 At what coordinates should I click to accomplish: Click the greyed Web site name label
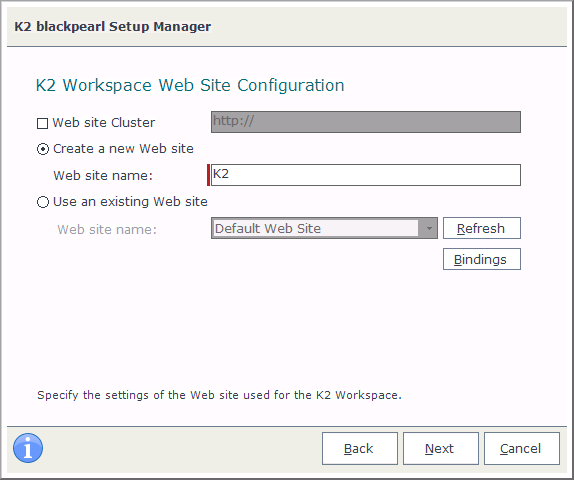point(107,230)
